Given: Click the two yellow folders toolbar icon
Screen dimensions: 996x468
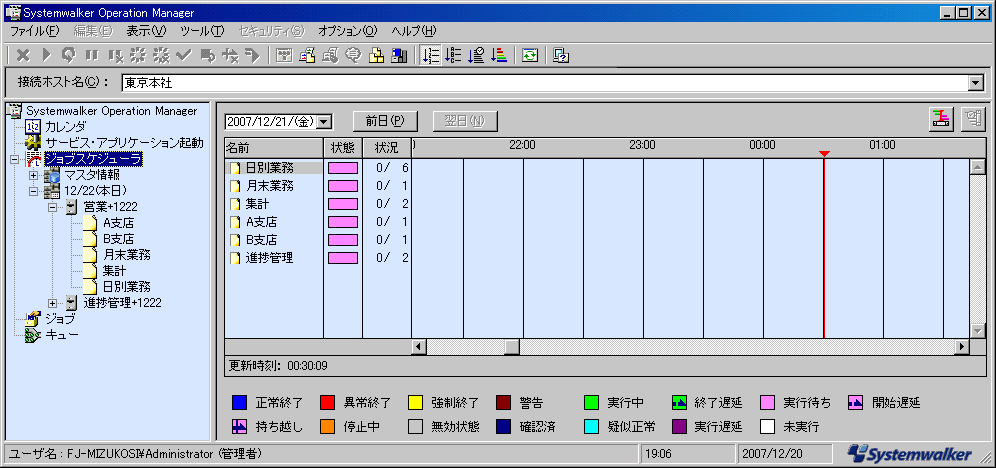Looking at the screenshot, I should pos(376,56).
